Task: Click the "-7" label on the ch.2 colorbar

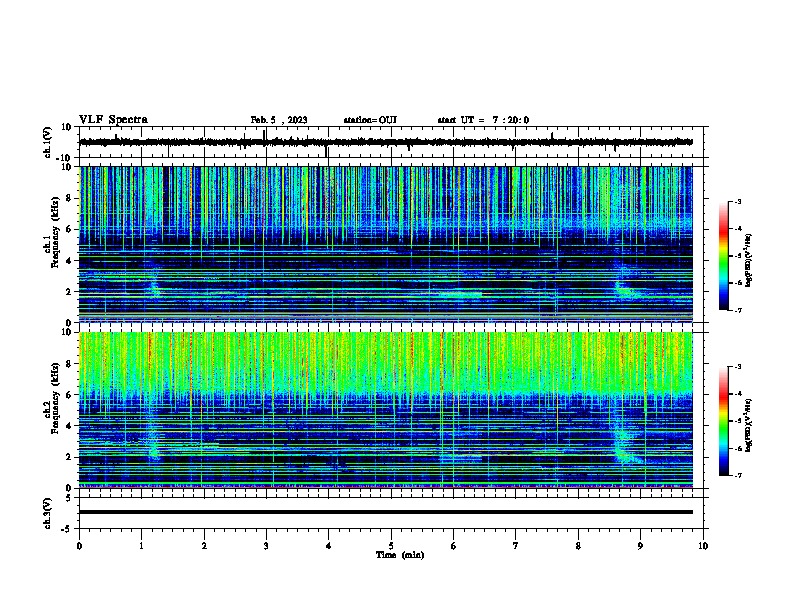Action: click(737, 476)
